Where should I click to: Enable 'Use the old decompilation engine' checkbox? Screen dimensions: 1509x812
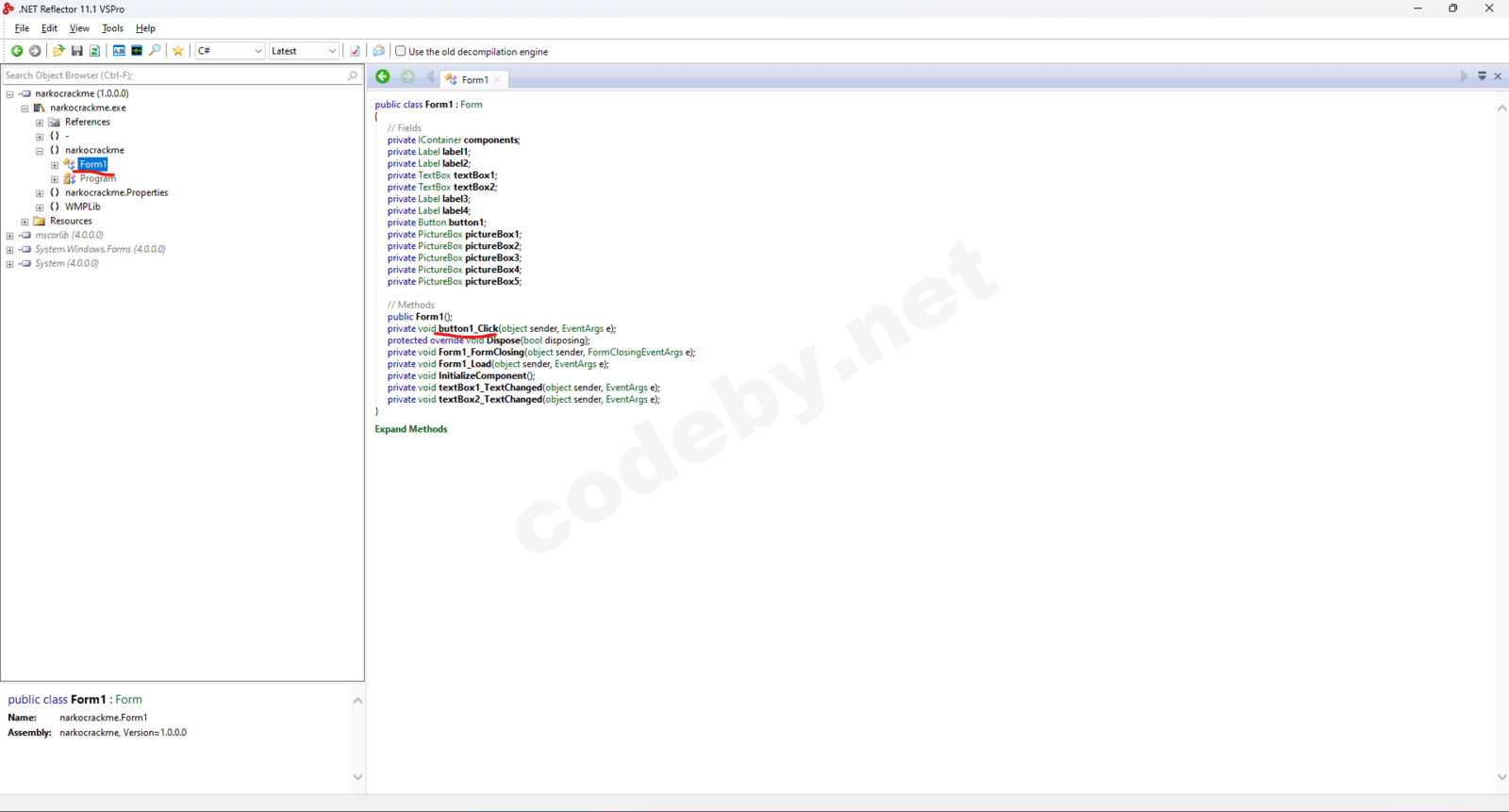(401, 51)
